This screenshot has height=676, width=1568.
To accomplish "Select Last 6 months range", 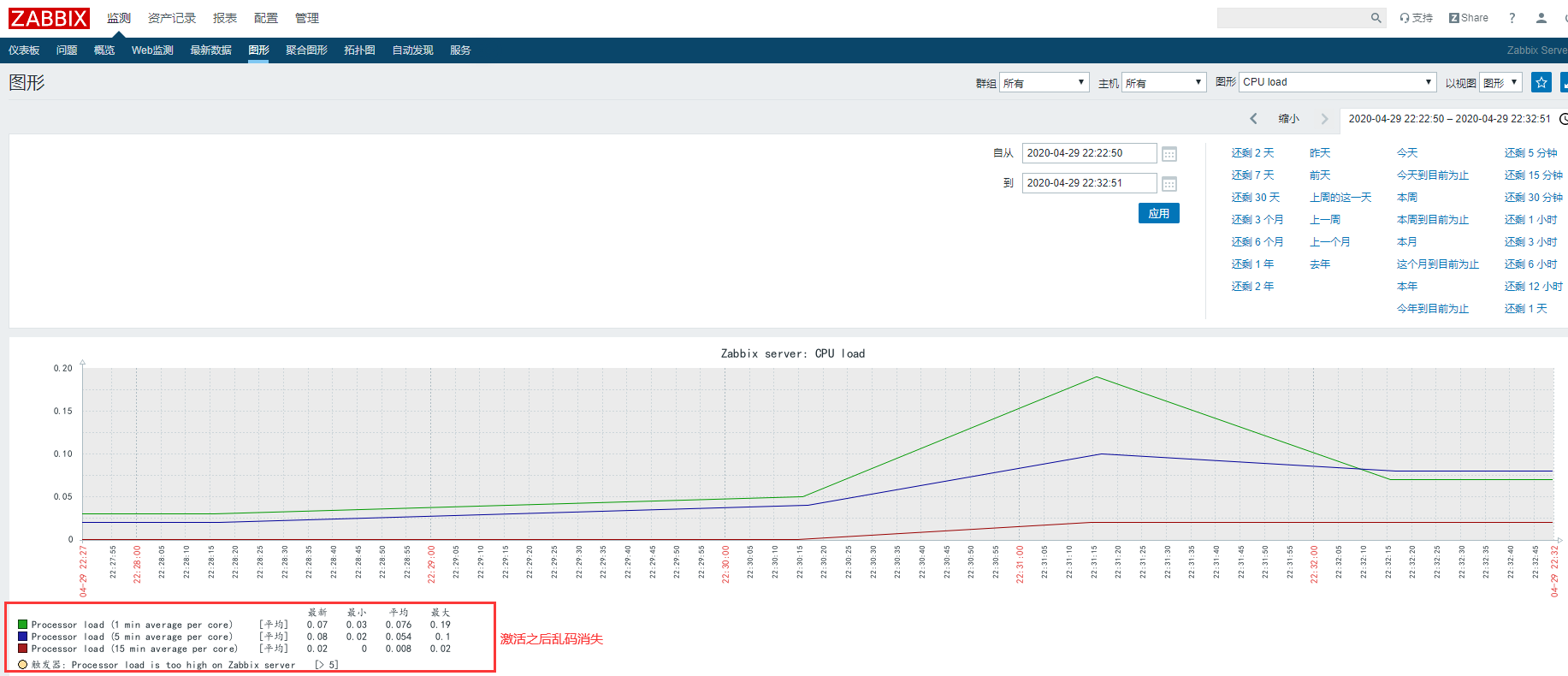I will coord(1257,242).
